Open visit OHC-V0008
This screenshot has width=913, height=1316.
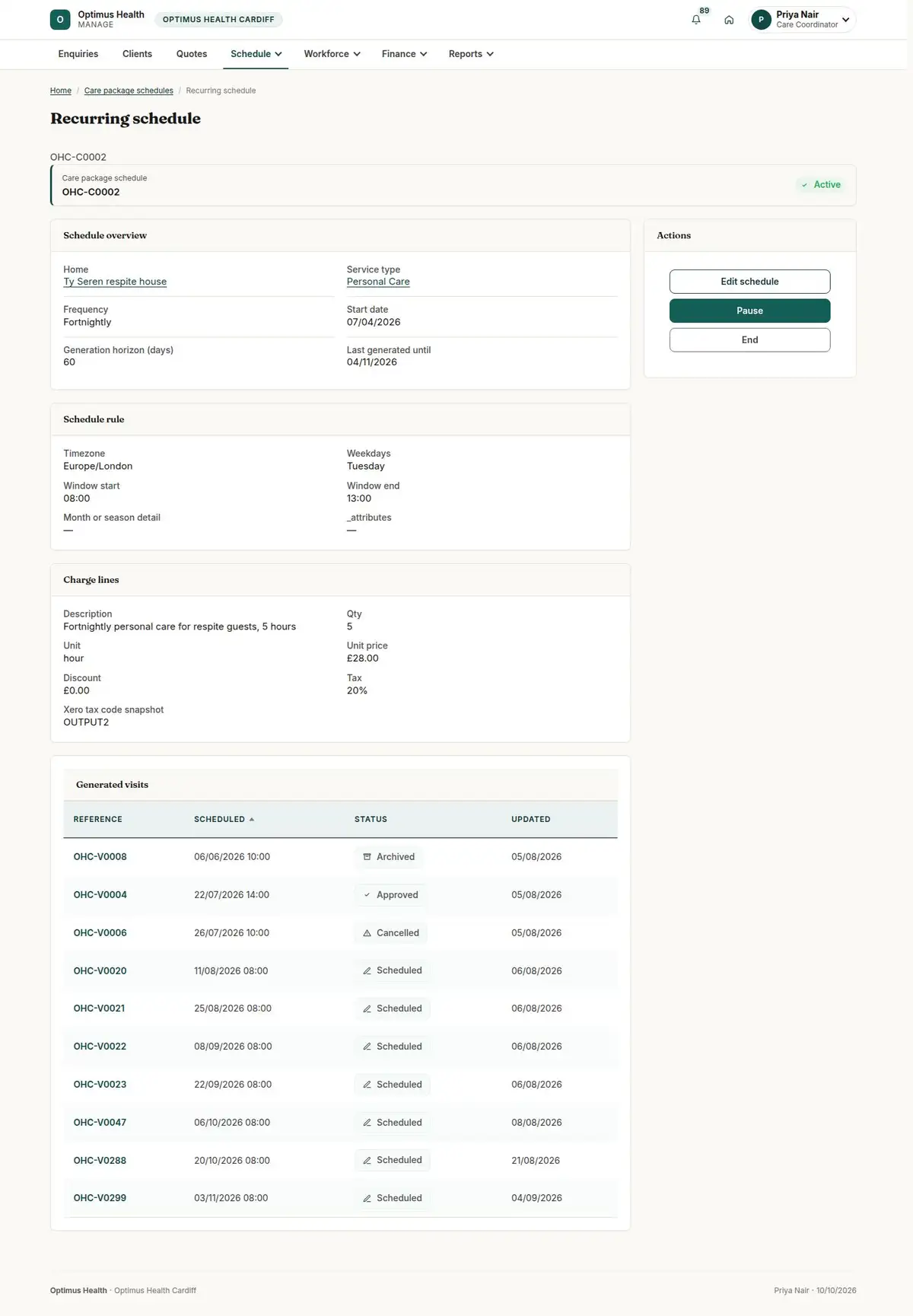100,857
